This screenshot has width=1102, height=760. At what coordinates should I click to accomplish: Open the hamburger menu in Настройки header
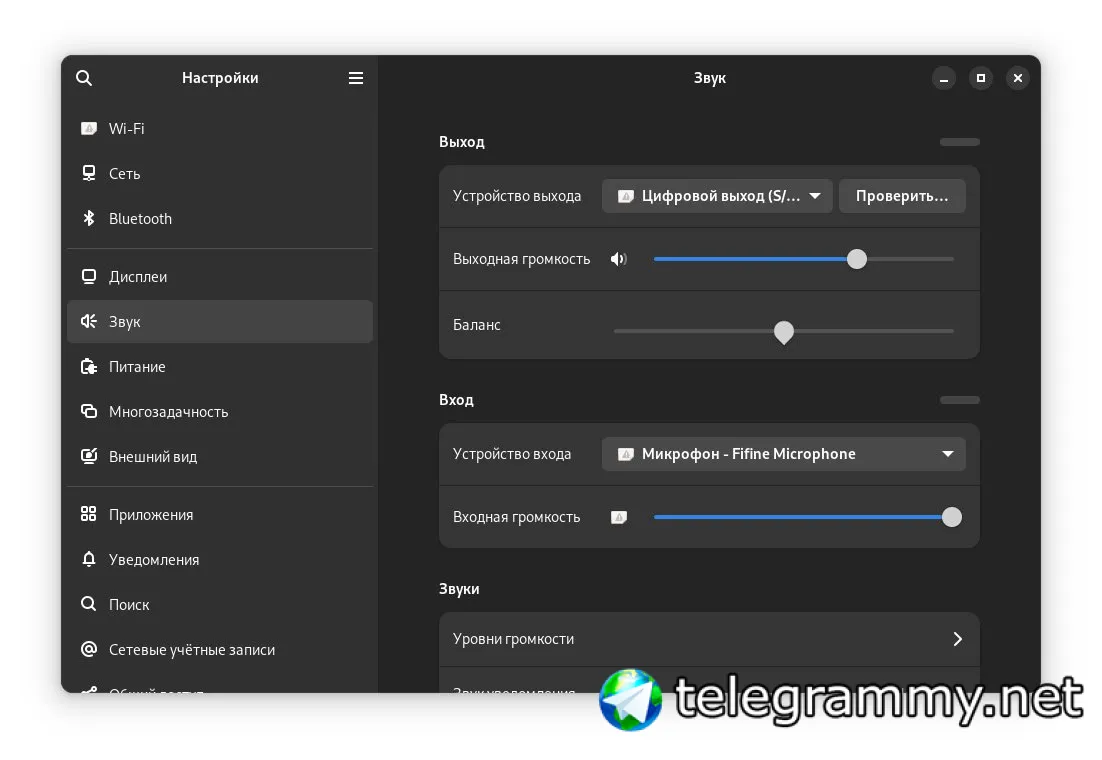coord(356,78)
